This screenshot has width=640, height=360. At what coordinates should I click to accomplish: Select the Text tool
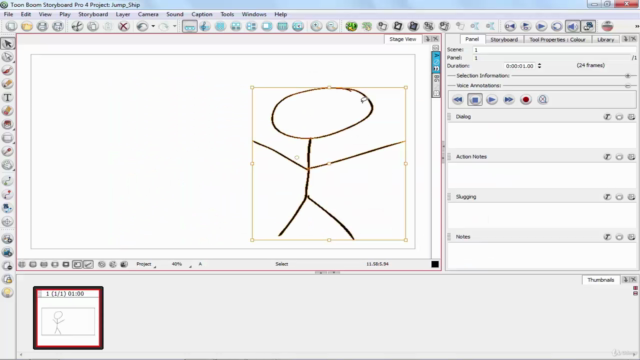tap(7, 98)
